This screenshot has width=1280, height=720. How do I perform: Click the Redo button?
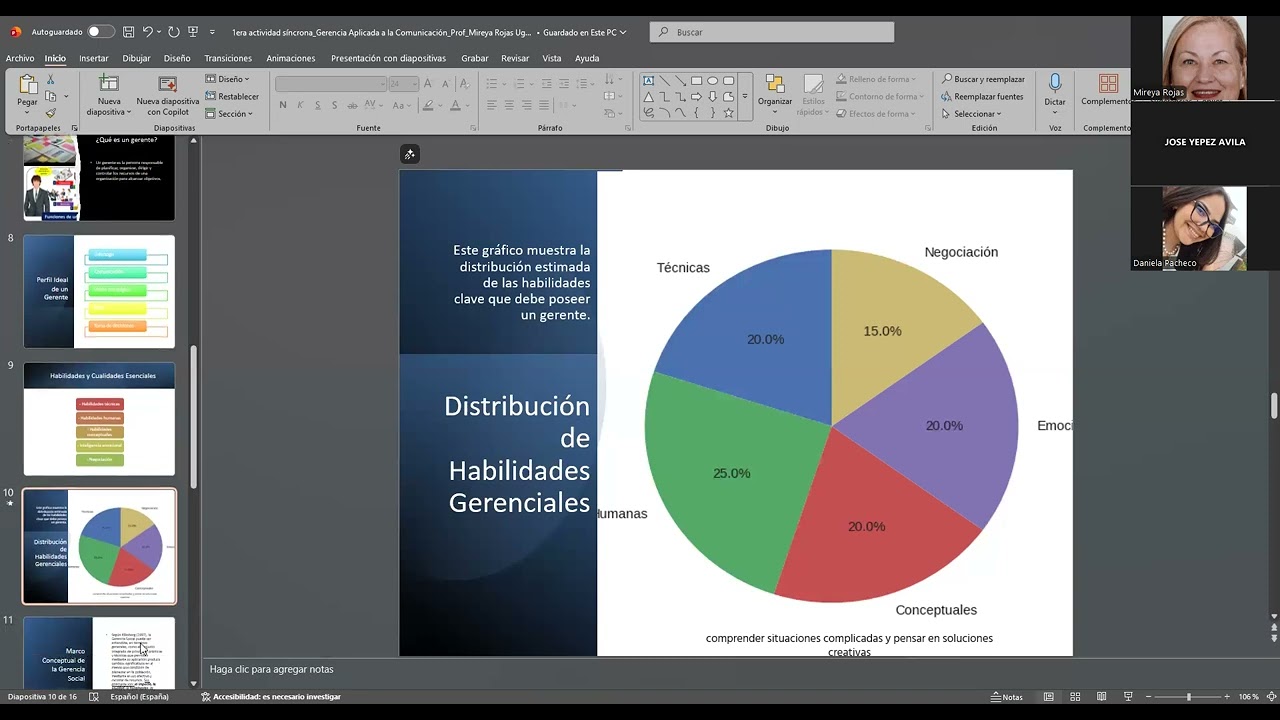click(x=173, y=32)
